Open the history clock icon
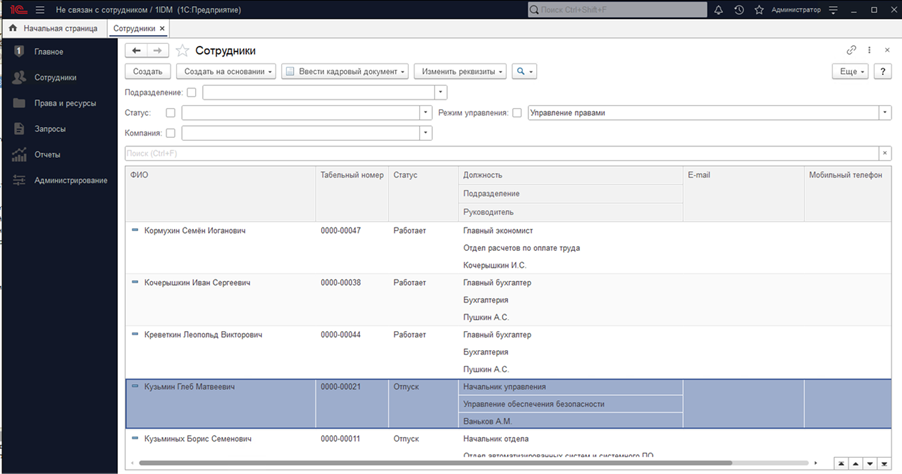Image resolution: width=902 pixels, height=474 pixels. click(739, 10)
